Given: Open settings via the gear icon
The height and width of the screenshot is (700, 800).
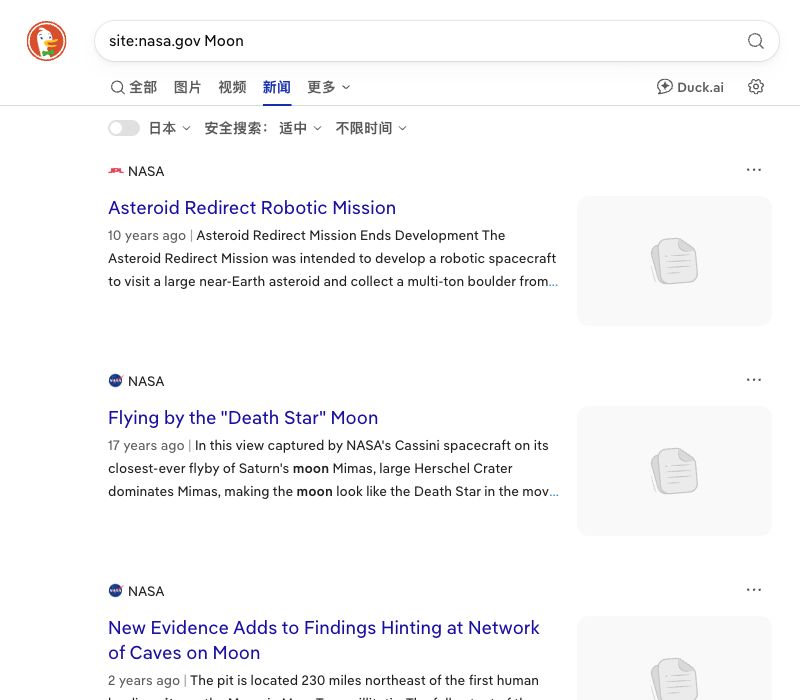Looking at the screenshot, I should (756, 87).
